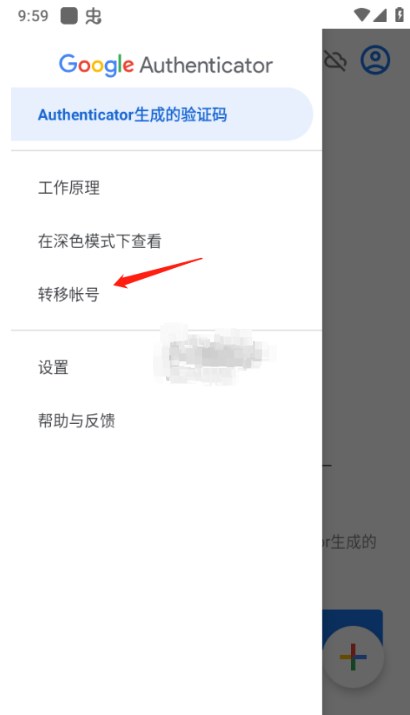Tap the colorful plus add-code button
This screenshot has width=410, height=715.
coord(353,657)
